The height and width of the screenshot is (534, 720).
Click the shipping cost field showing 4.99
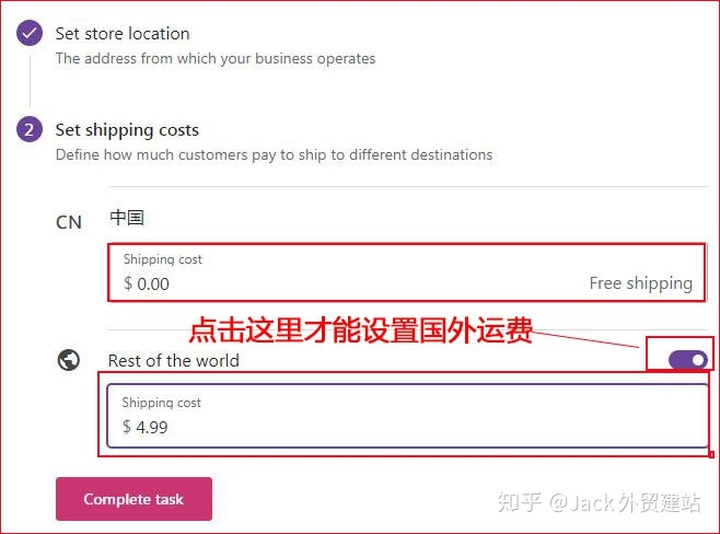(x=408, y=416)
